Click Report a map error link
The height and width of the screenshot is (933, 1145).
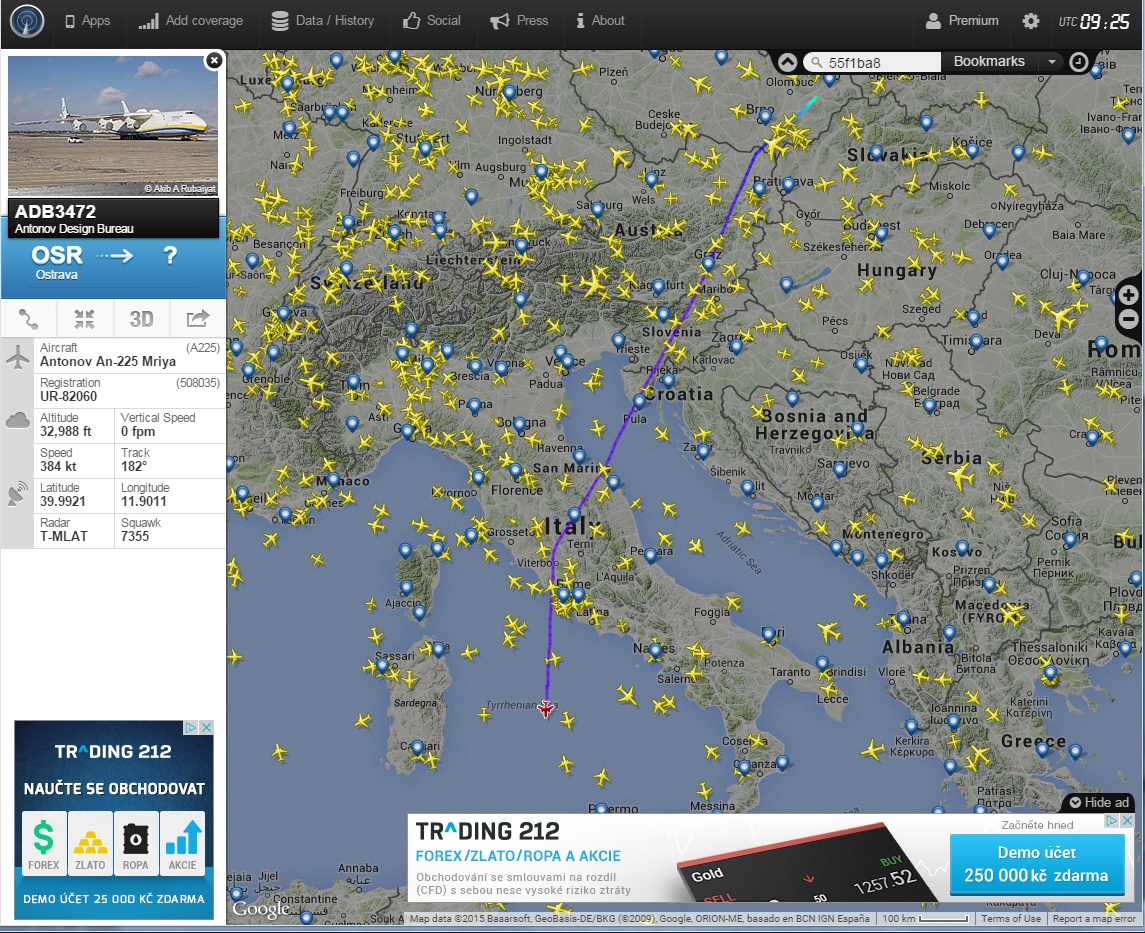coord(1094,918)
